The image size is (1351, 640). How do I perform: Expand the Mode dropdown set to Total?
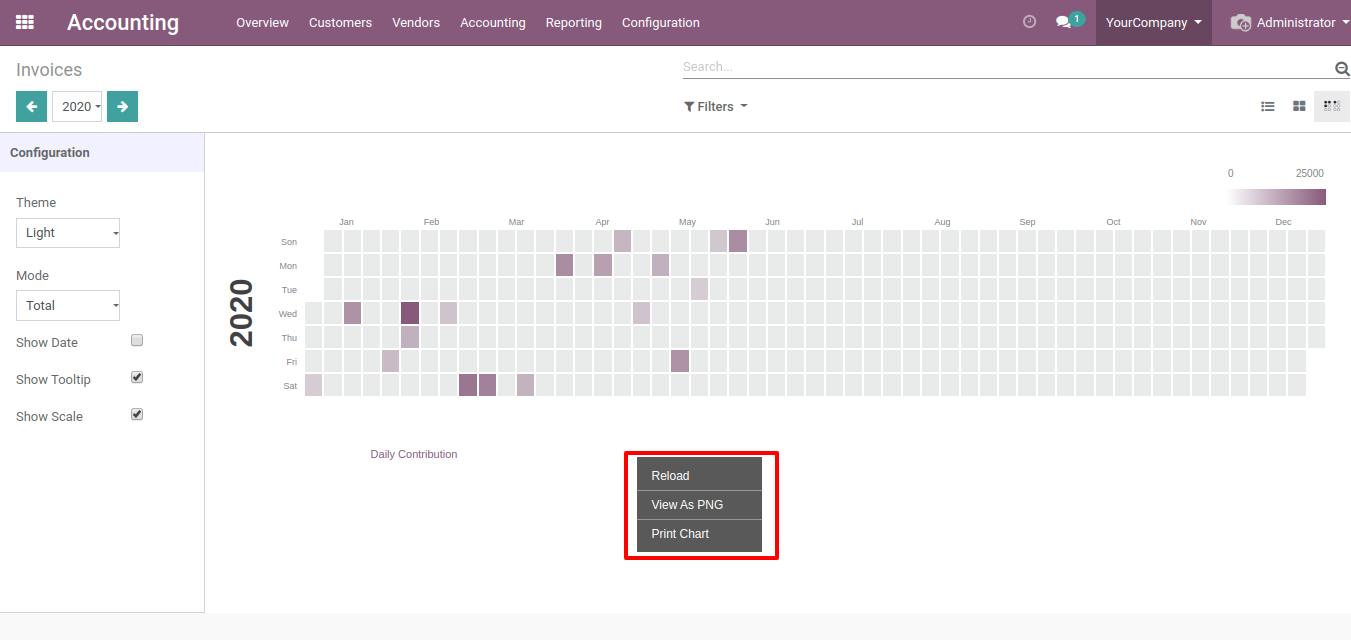(68, 306)
